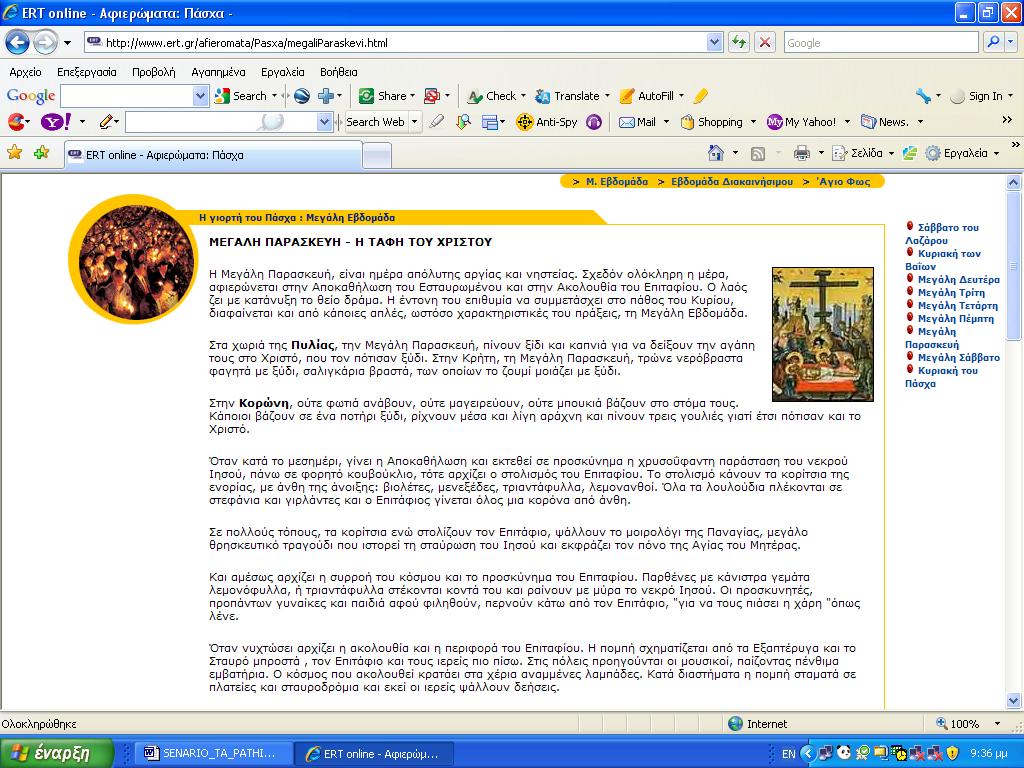Click the Yahoo Y! logo button
The width and height of the screenshot is (1024, 768).
[56, 121]
